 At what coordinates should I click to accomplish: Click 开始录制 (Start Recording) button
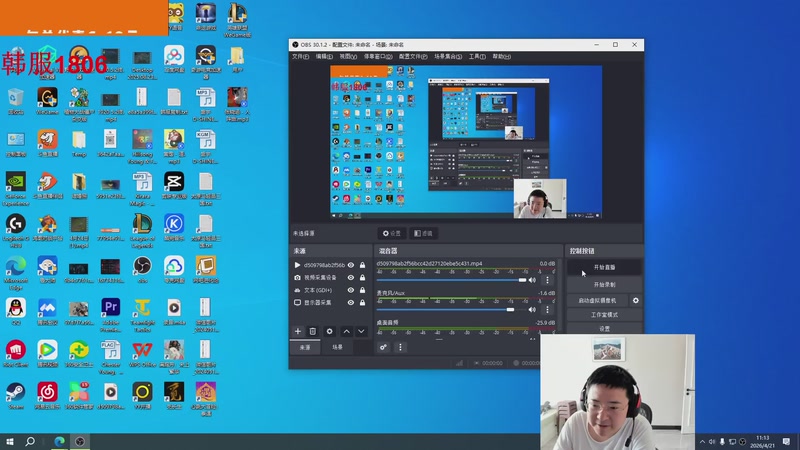click(605, 285)
